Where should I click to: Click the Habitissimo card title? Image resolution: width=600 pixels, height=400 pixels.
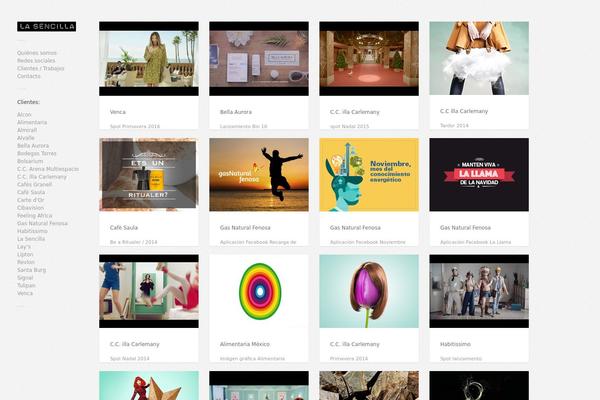(x=455, y=344)
